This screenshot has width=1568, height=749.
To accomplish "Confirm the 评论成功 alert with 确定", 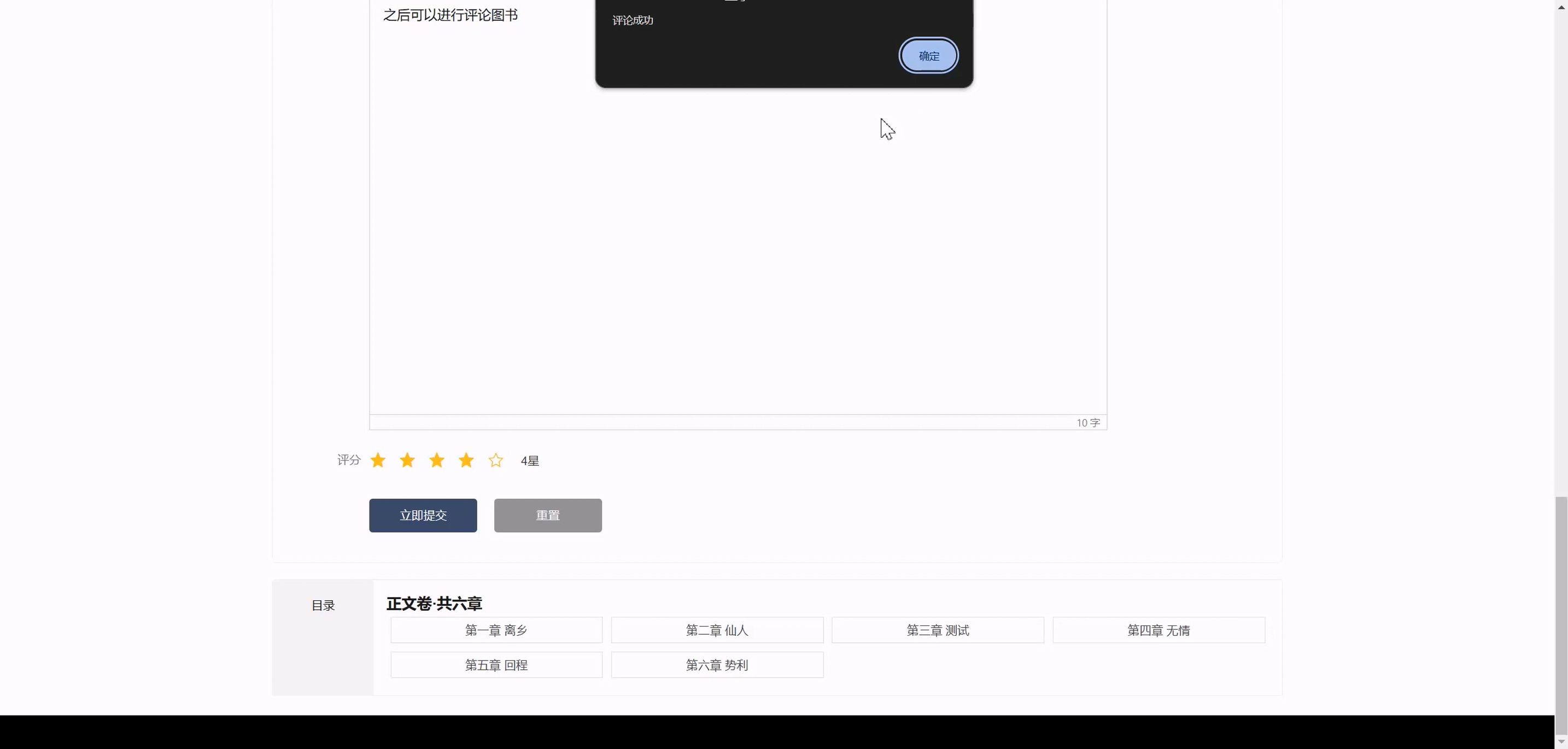I will (928, 56).
